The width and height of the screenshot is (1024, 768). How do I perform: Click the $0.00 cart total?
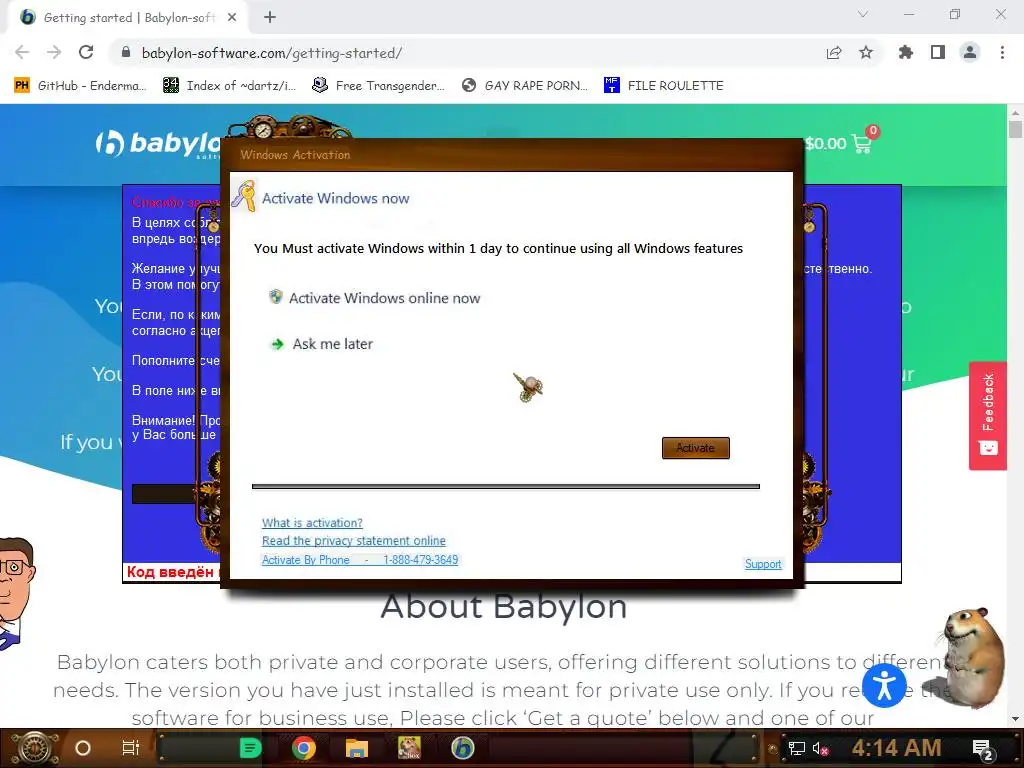click(x=825, y=143)
